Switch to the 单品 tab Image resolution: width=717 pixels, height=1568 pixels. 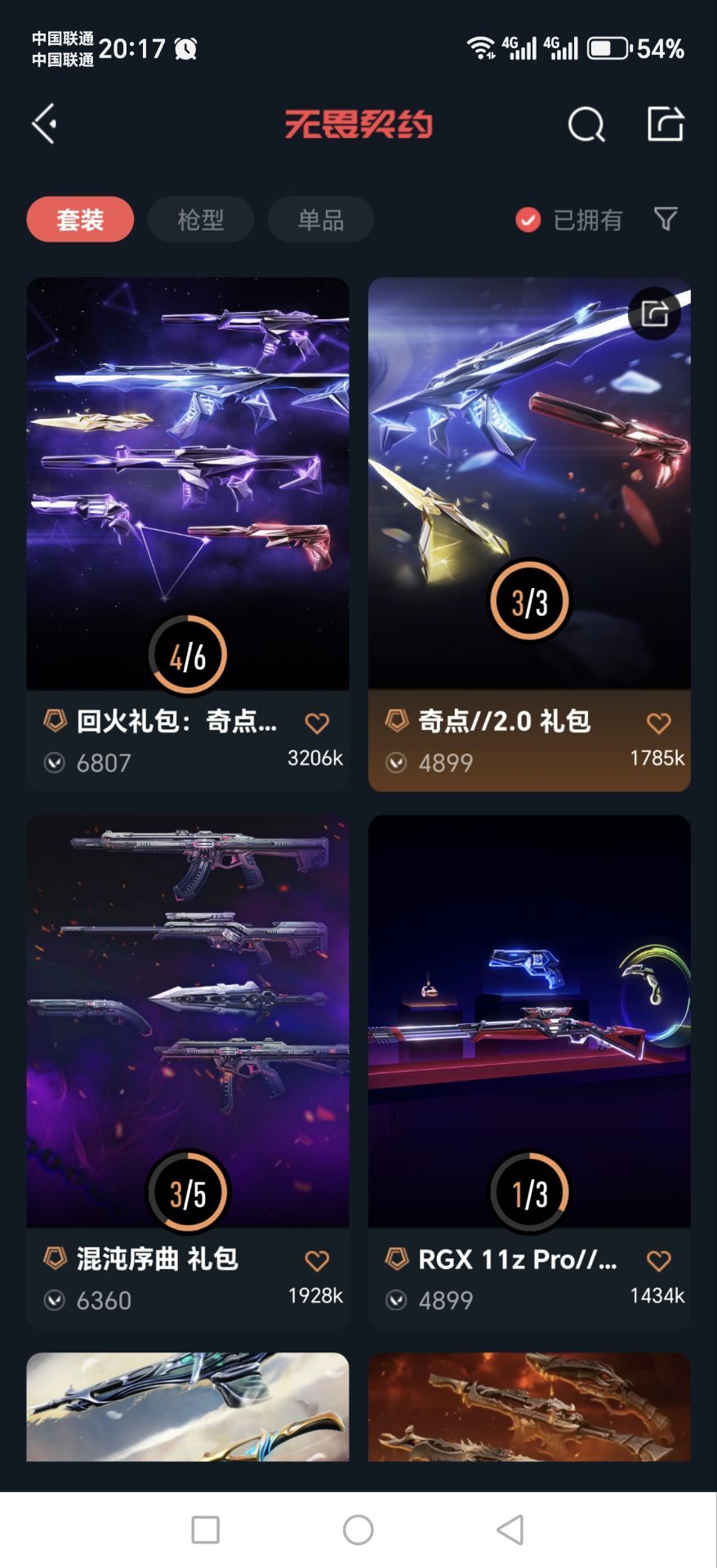coord(320,219)
